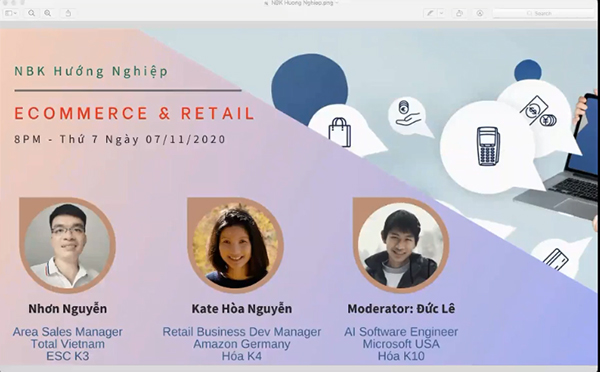The width and height of the screenshot is (600, 372).
Task: Click the card payment terminal icon
Action: (488, 147)
